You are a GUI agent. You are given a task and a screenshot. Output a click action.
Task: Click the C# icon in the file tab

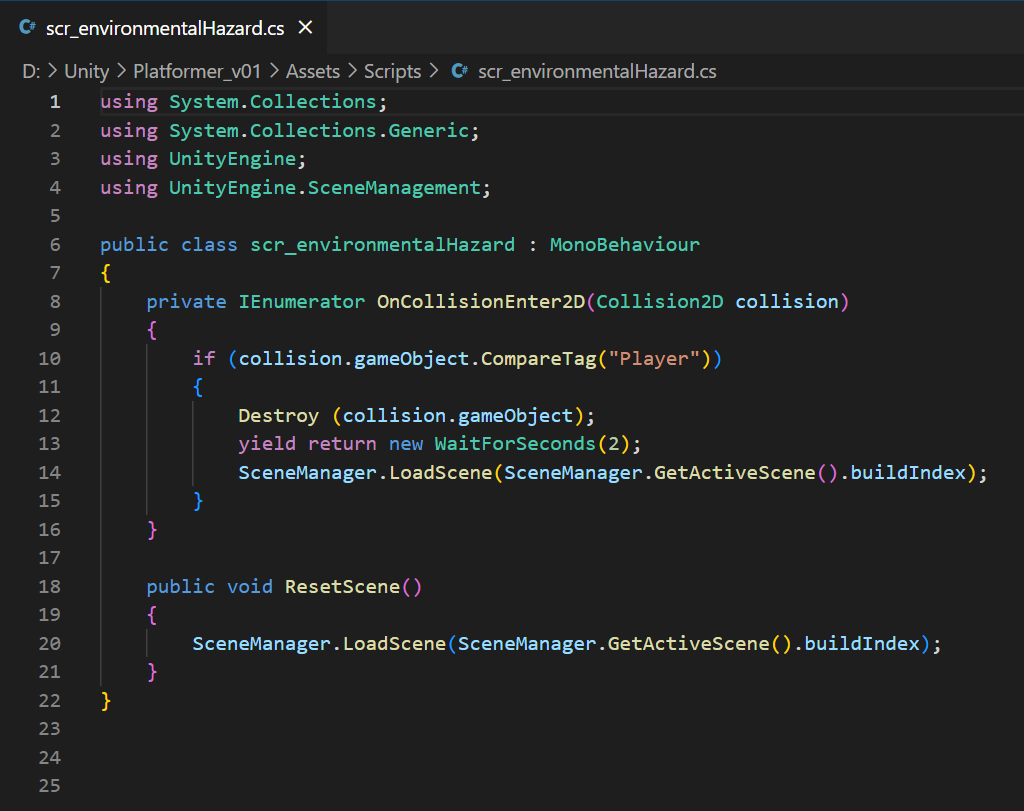pos(28,28)
